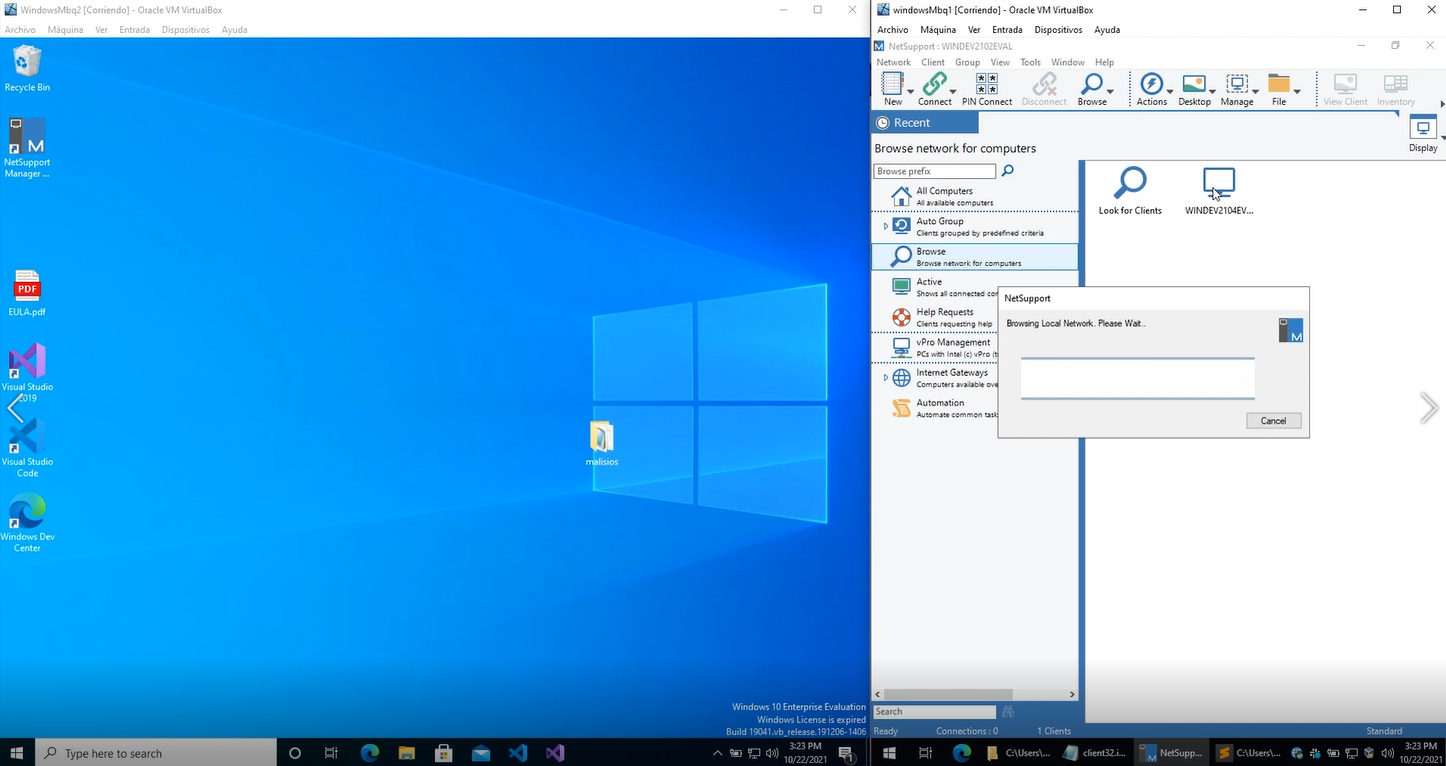
Task: Open the Tools menu in NetSupport
Action: click(x=1030, y=62)
